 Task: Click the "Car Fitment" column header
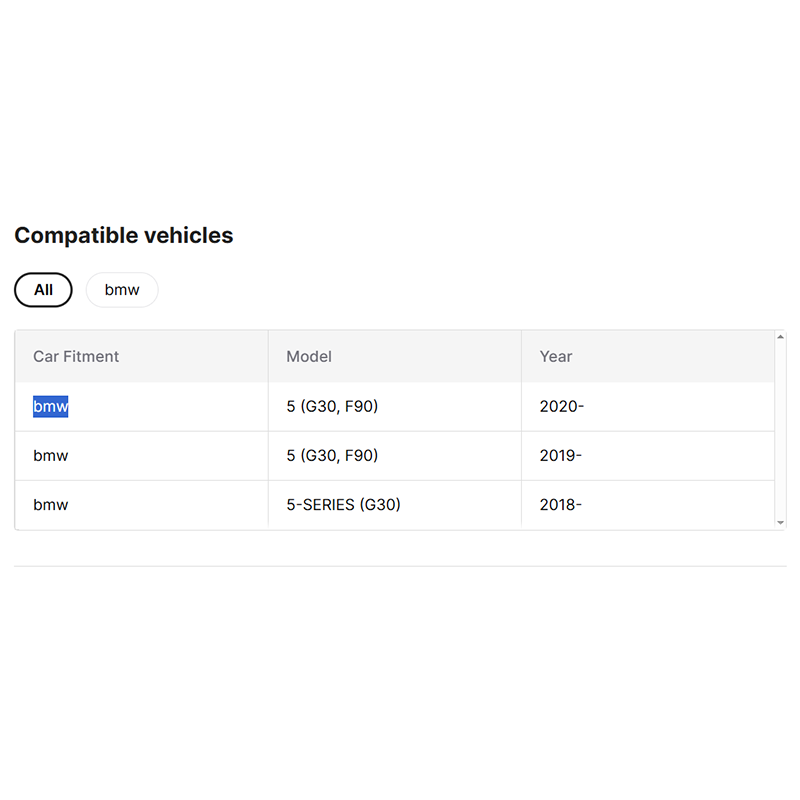pyautogui.click(x=76, y=356)
